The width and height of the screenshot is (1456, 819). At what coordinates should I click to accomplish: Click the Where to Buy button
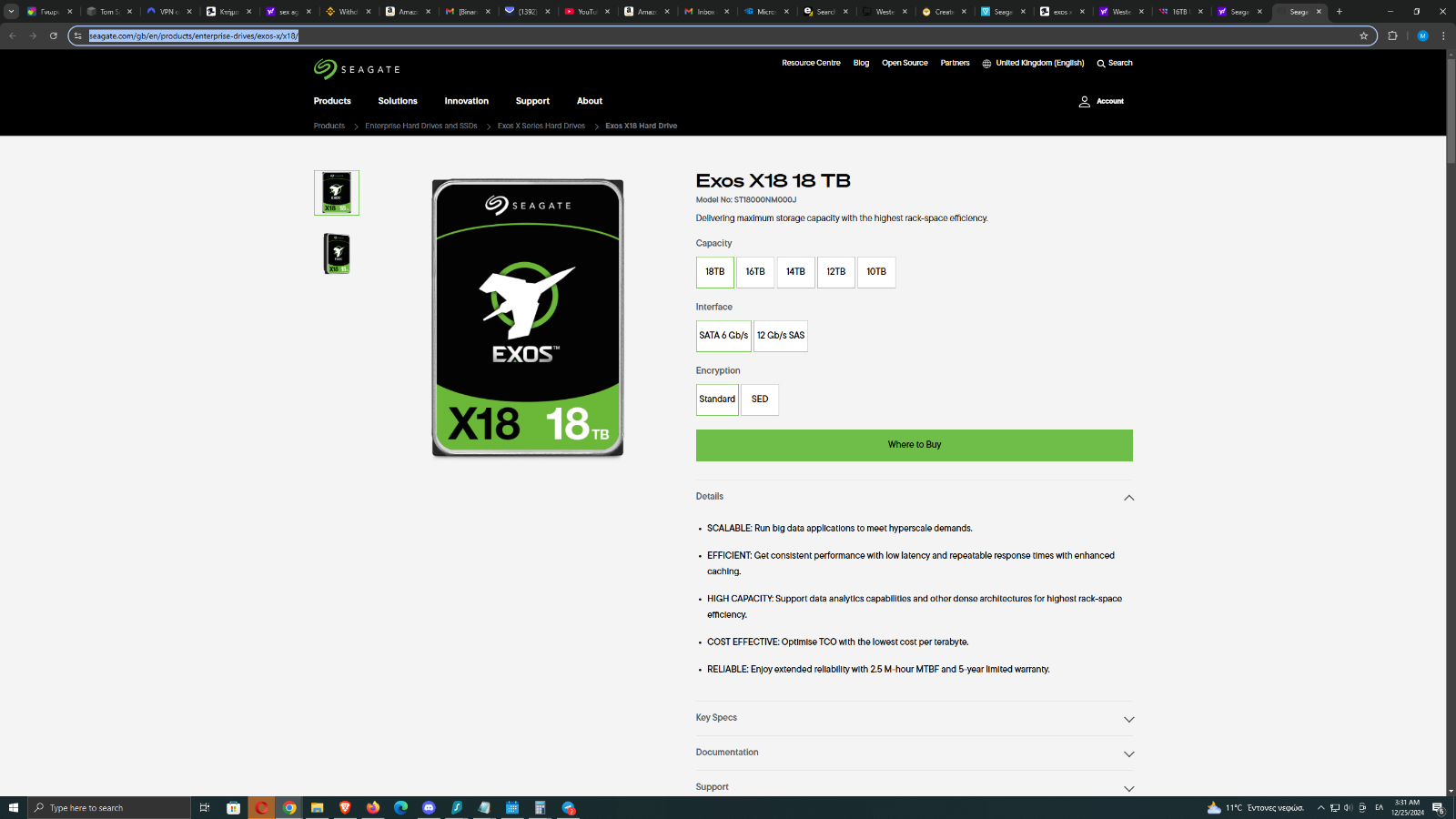pos(915,445)
